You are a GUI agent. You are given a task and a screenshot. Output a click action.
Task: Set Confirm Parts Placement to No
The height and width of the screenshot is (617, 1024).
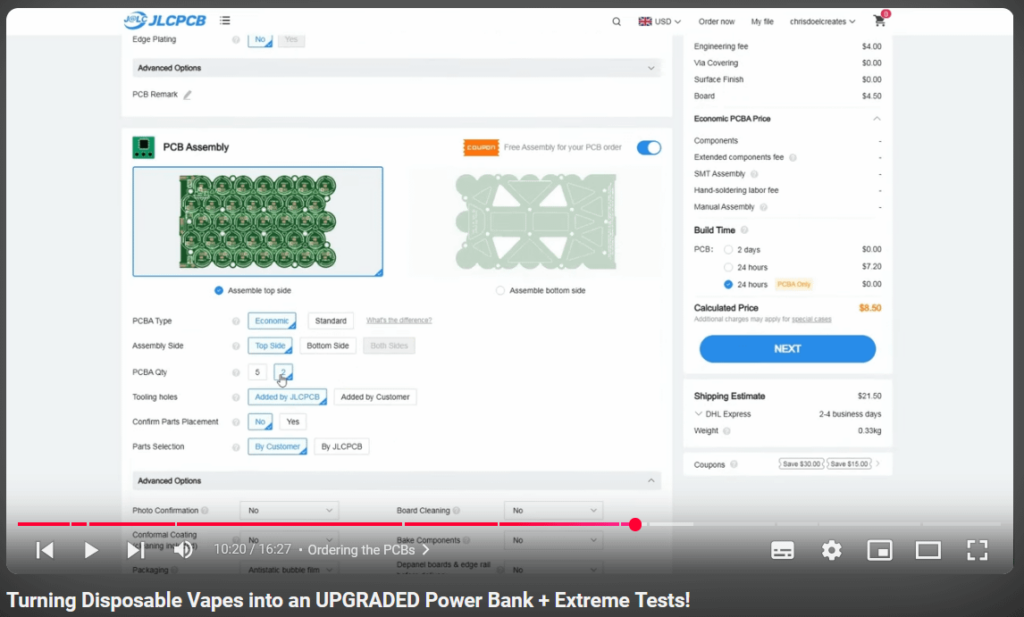tap(260, 422)
